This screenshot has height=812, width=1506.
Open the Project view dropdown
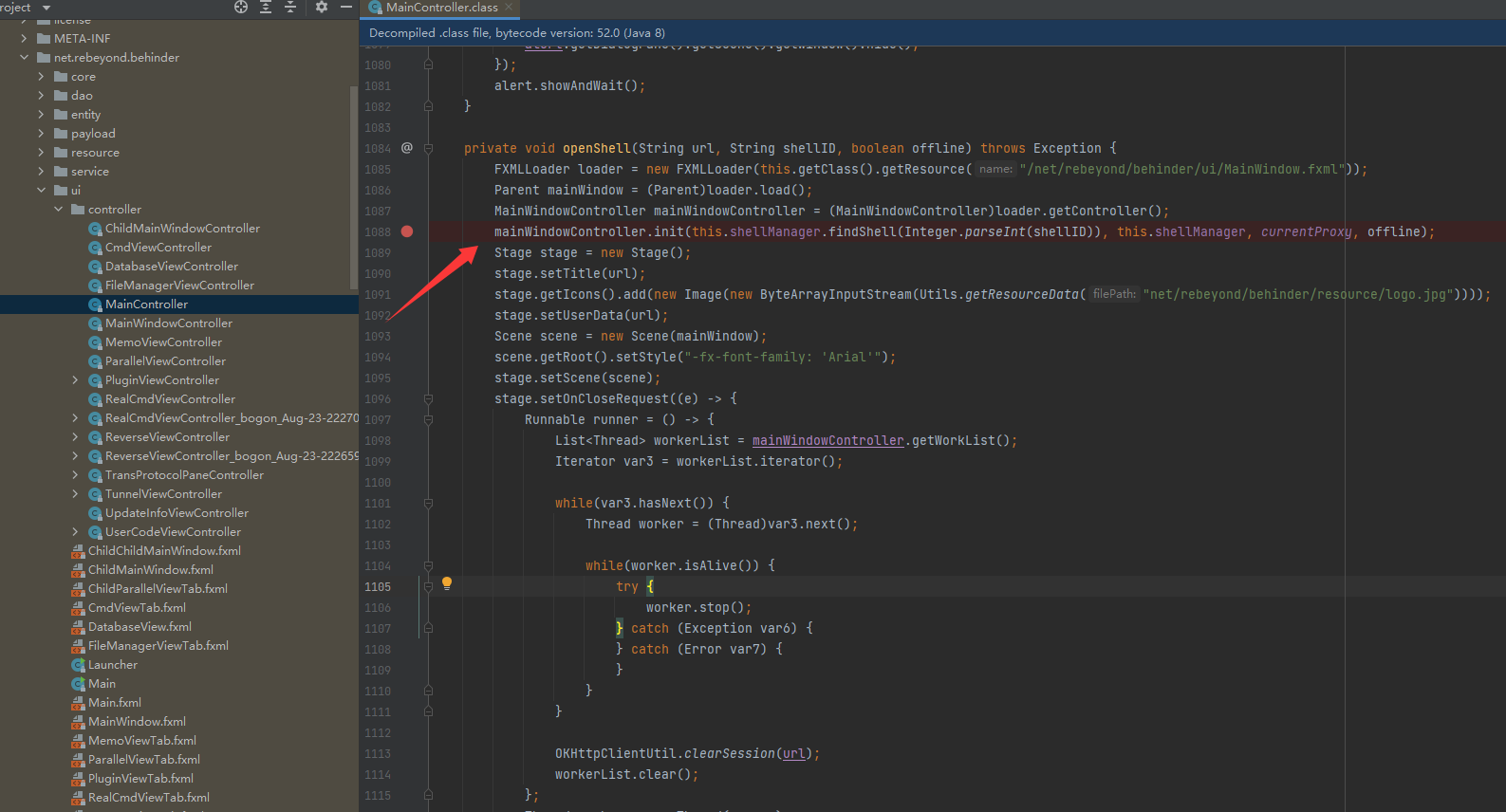[x=46, y=8]
